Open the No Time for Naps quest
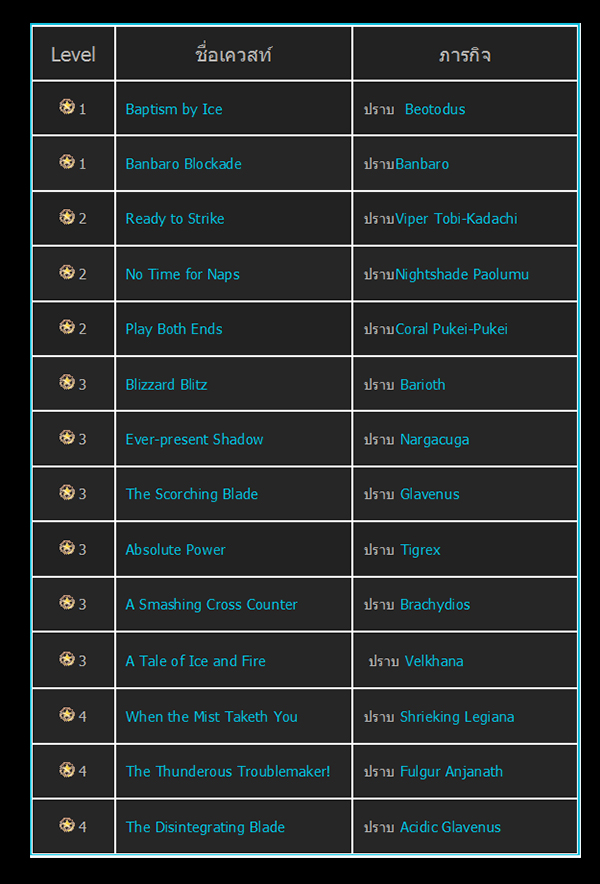Screen dimensions: 600x884 pyautogui.click(x=182, y=274)
